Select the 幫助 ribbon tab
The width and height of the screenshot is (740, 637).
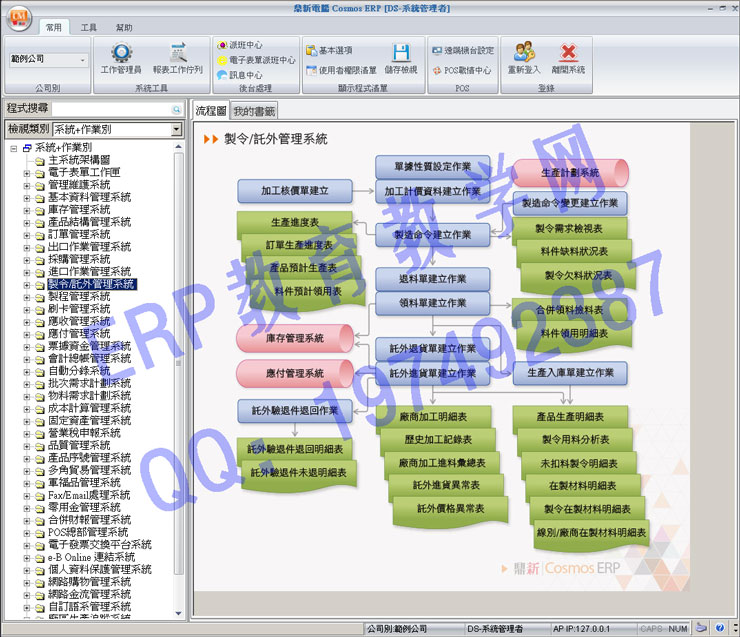(x=124, y=28)
